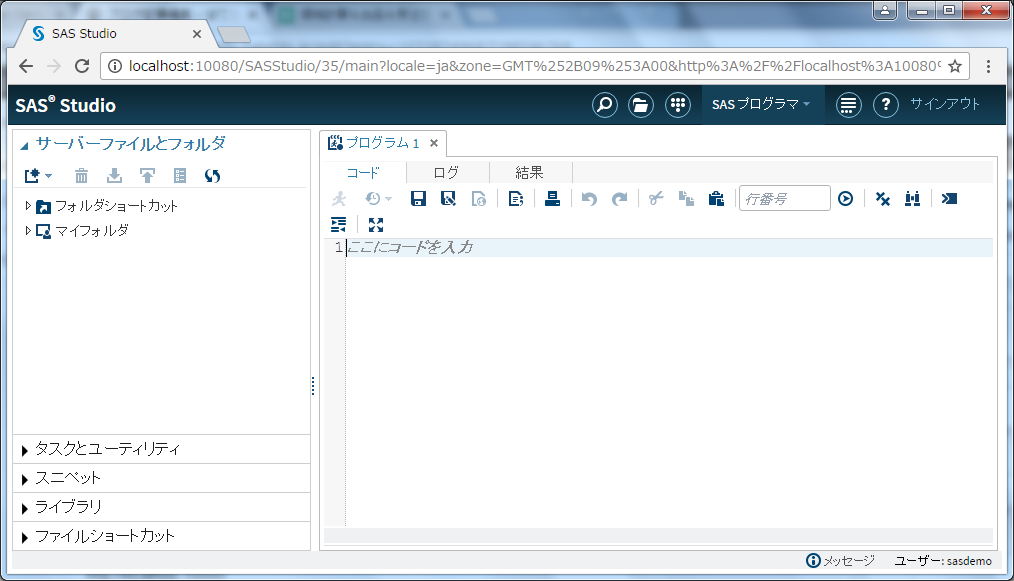Collapse the サーバーファイルとフォルダ section
1014x581 pixels.
point(24,146)
